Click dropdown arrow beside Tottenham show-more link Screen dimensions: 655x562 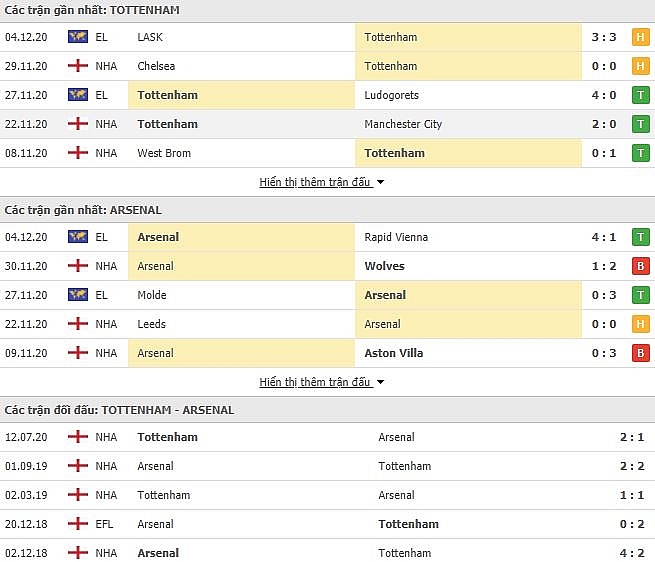pyautogui.click(x=380, y=182)
